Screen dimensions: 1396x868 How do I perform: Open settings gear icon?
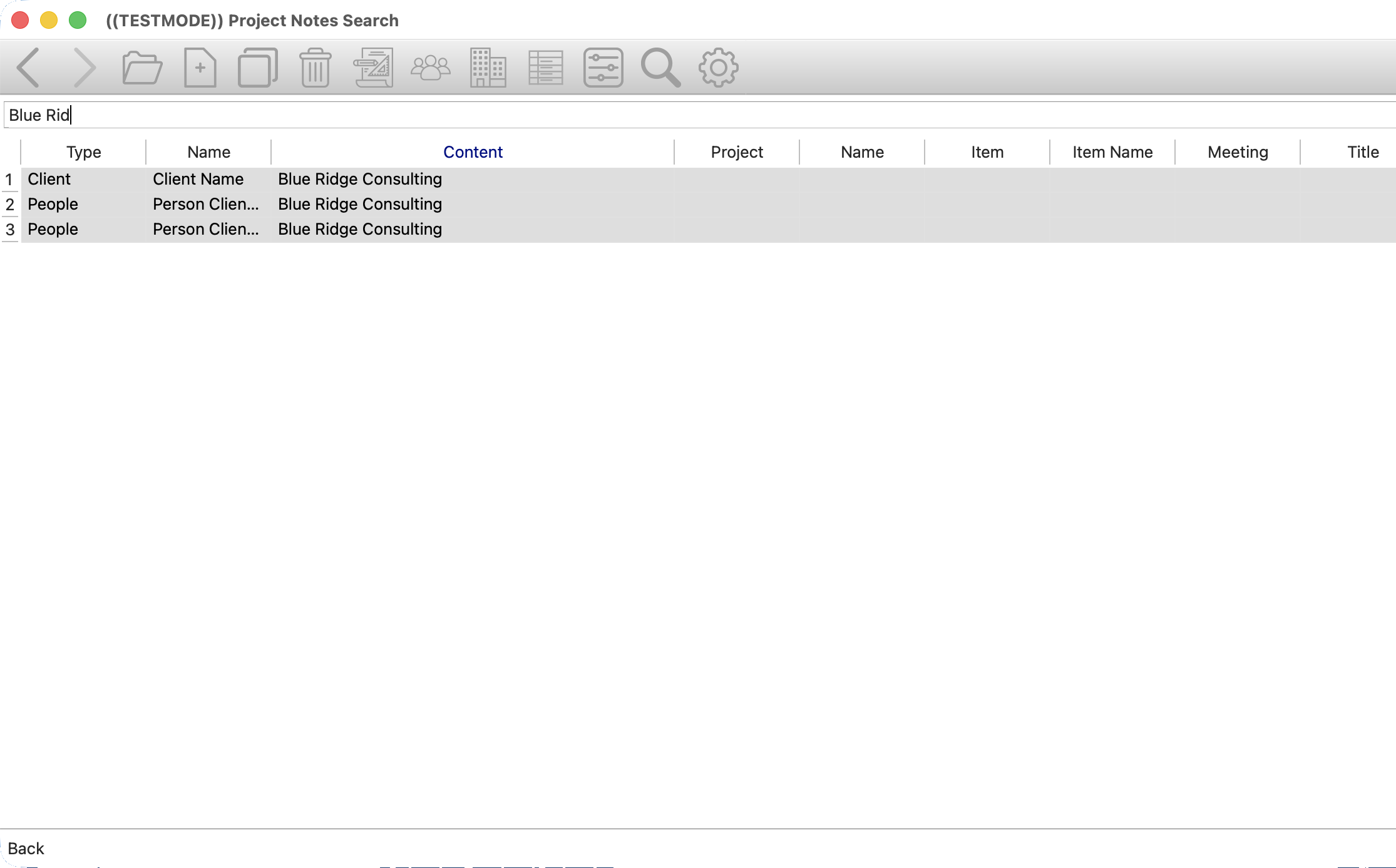click(719, 68)
